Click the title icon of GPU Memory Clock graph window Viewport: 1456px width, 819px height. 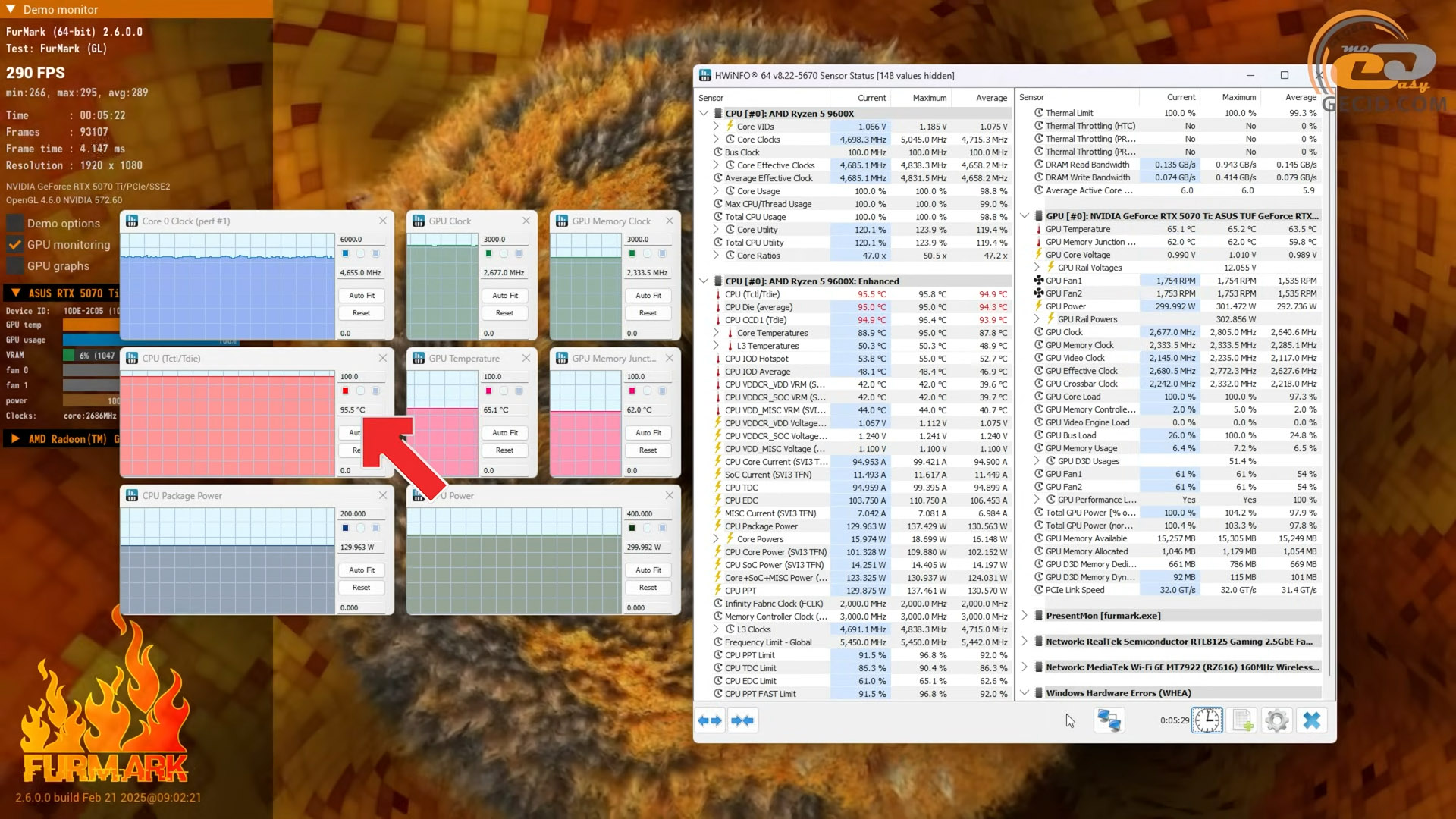click(x=562, y=221)
